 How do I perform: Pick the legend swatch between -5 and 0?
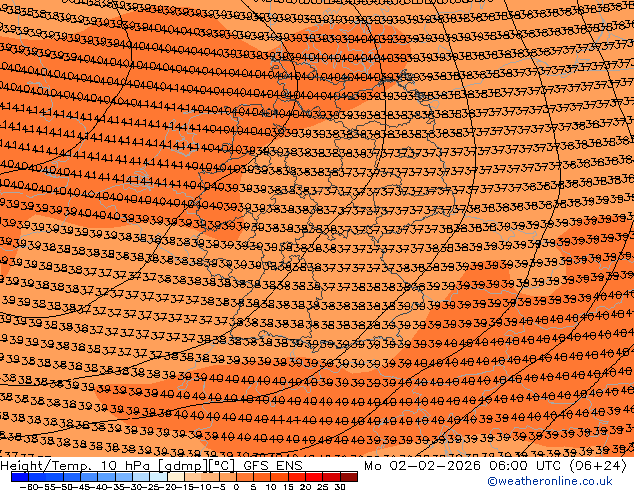[x=228, y=477]
